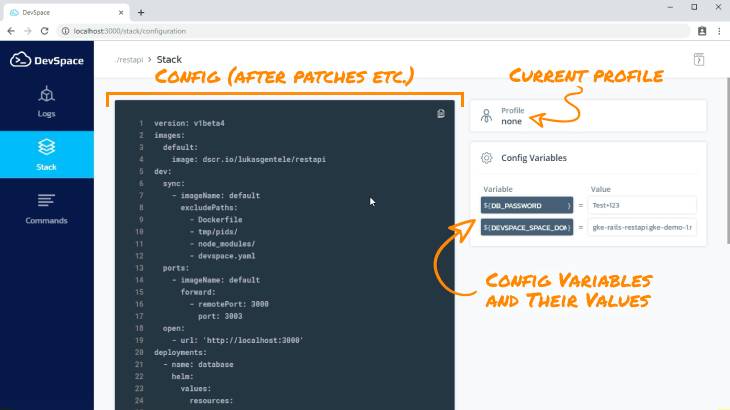Click the Stack breadcrumb title
730x410 pixels.
(169, 60)
